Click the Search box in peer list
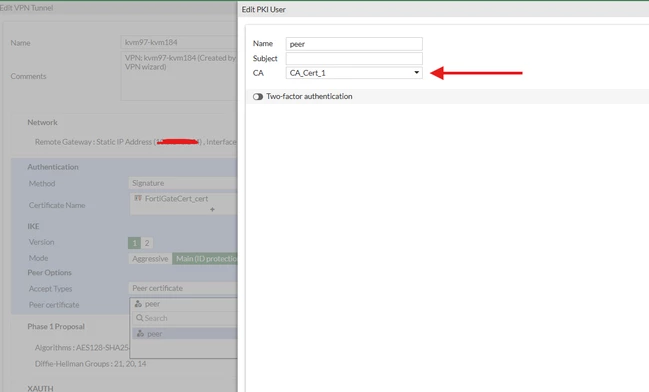This screenshot has width=649, height=392. pyautogui.click(x=185, y=318)
